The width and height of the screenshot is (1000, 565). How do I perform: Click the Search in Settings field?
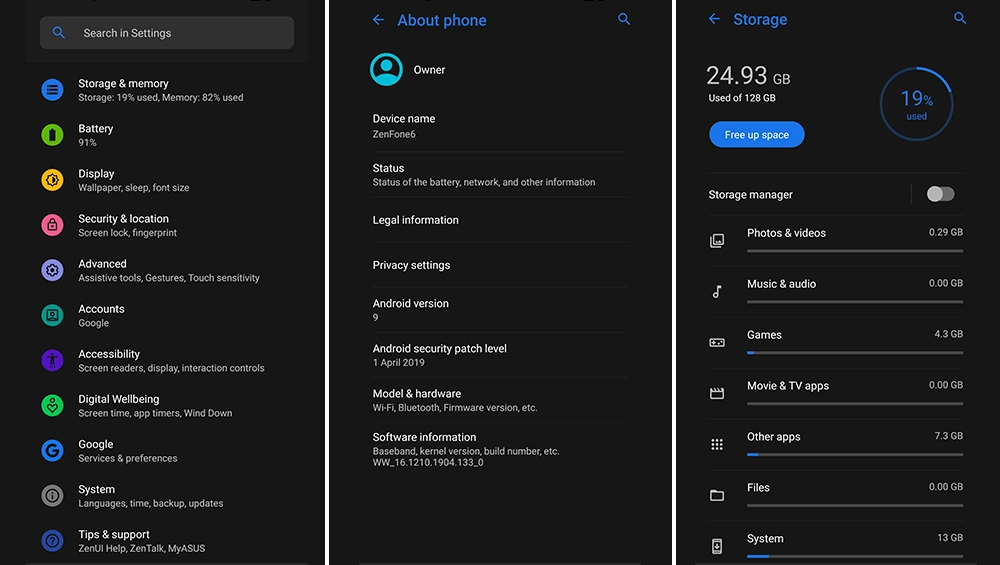point(167,33)
